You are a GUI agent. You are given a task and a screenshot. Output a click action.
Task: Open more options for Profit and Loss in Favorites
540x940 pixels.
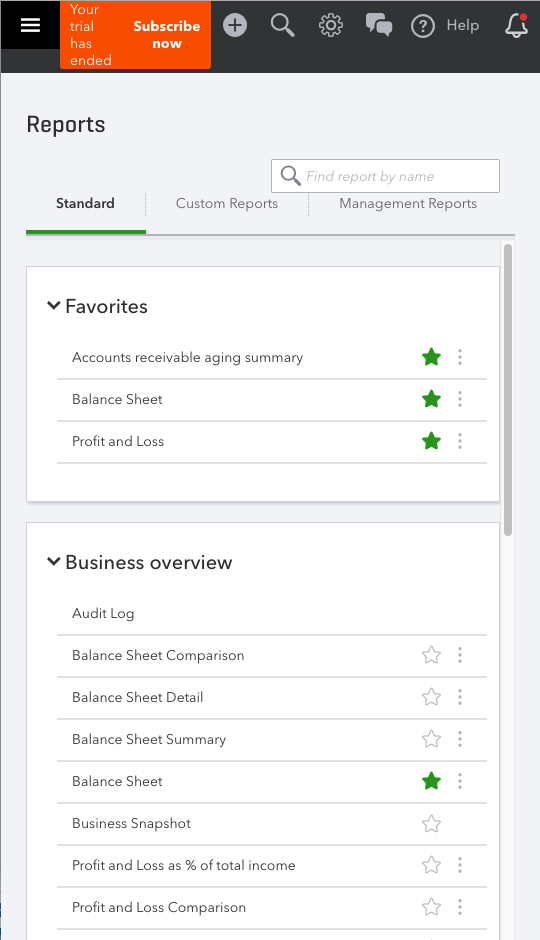[460, 441]
